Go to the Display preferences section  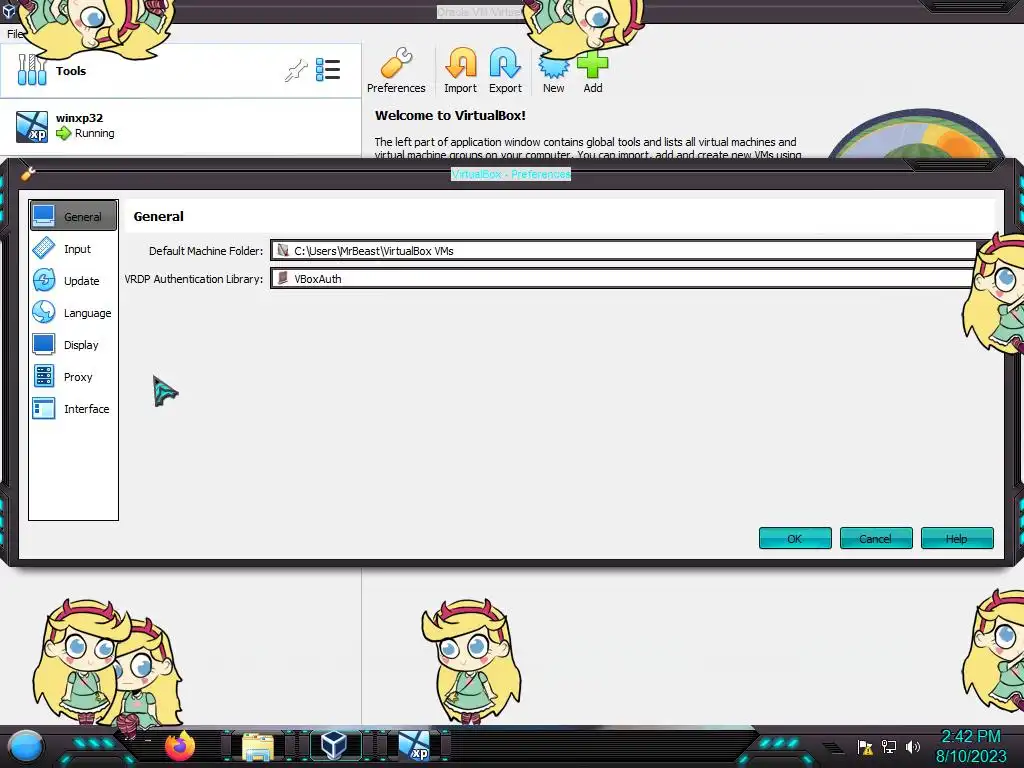(73, 345)
